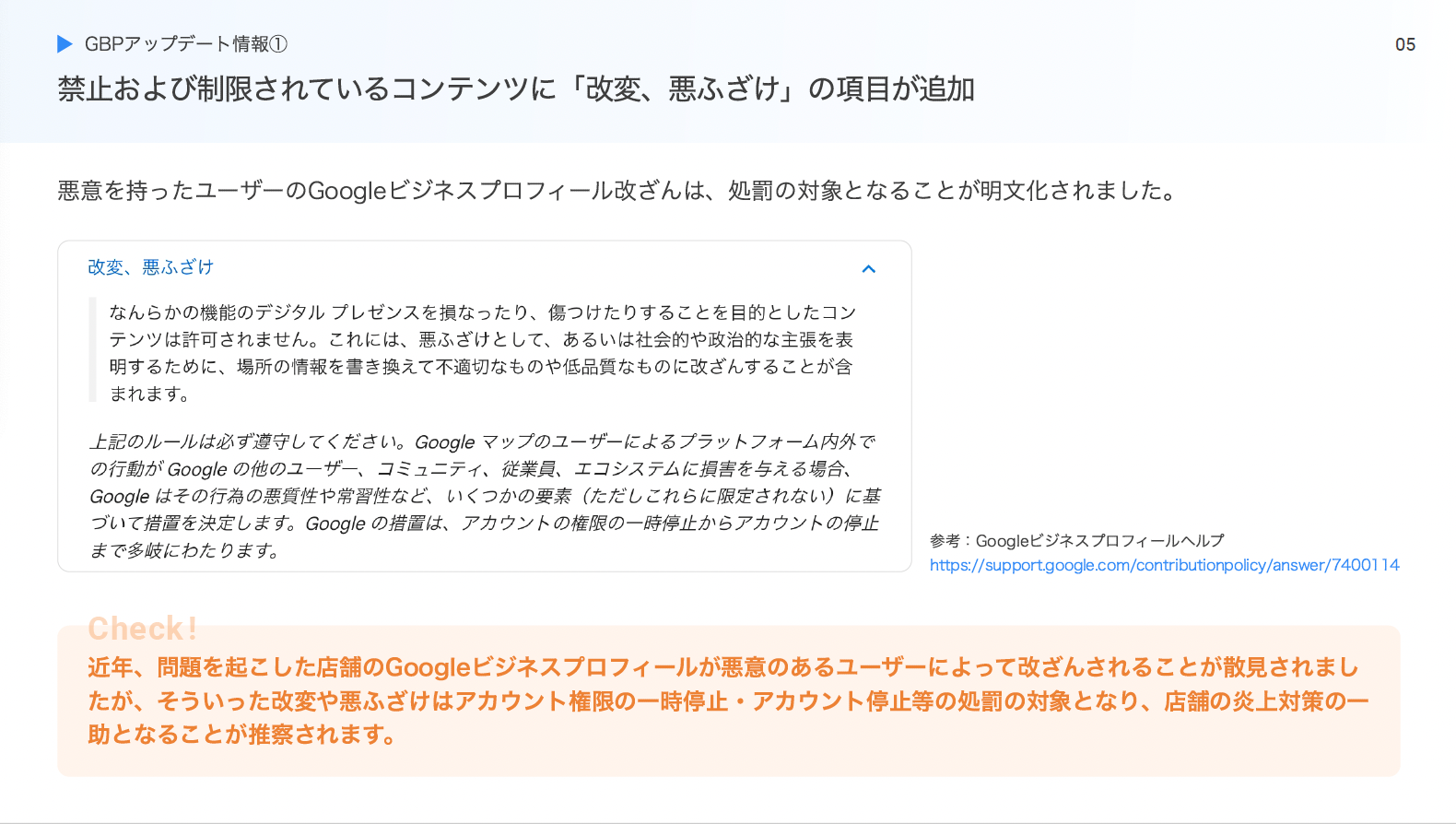Click the quoted line starting with なんらかの機能
The width and height of the screenshot is (1456, 824).
click(483, 312)
